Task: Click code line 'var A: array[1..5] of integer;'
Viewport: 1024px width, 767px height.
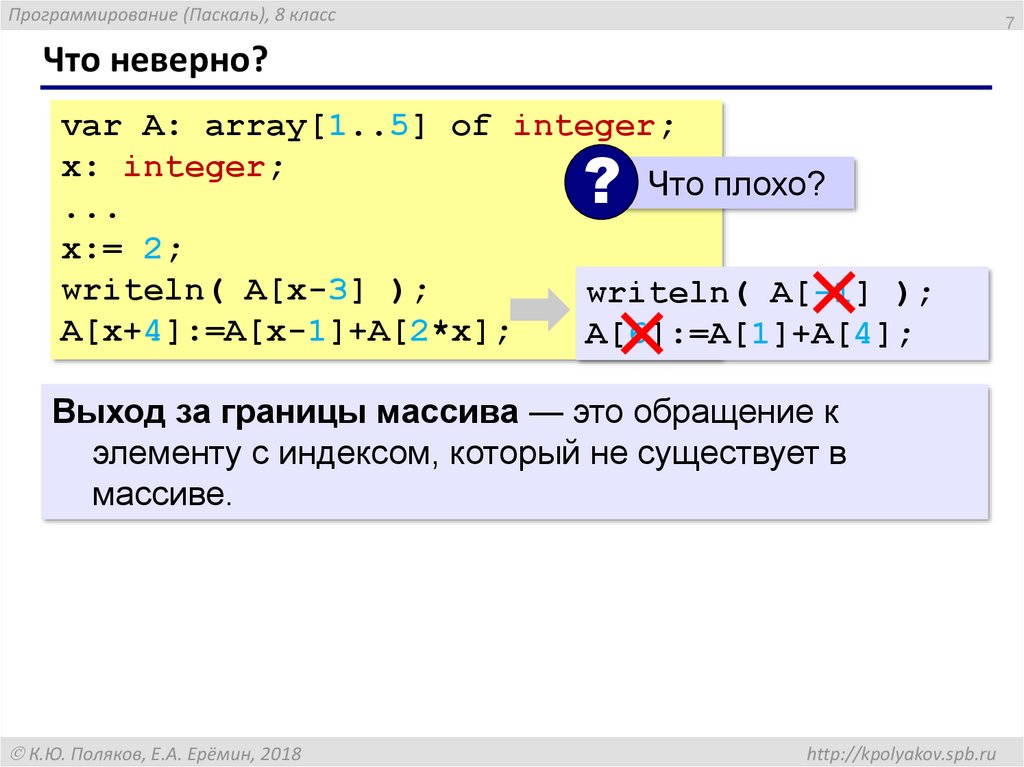Action: tap(368, 125)
